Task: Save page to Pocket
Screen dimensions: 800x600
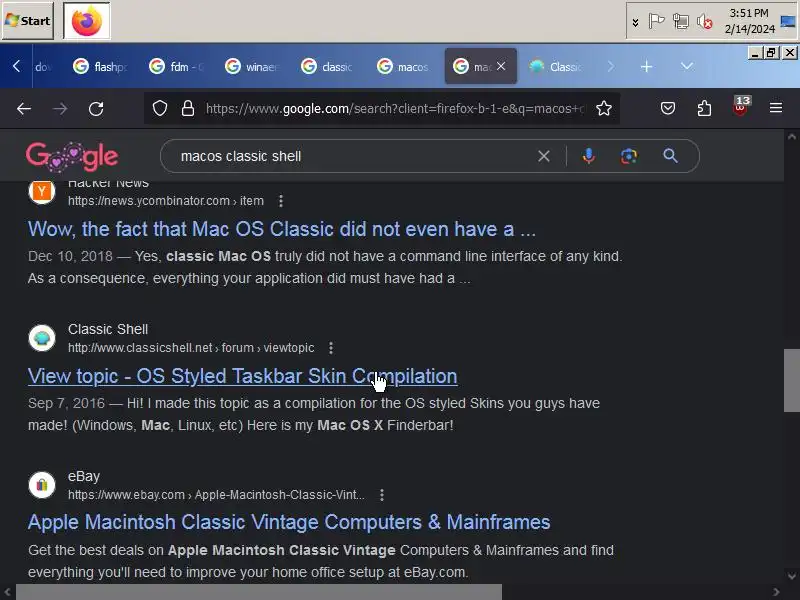Action: (x=668, y=108)
